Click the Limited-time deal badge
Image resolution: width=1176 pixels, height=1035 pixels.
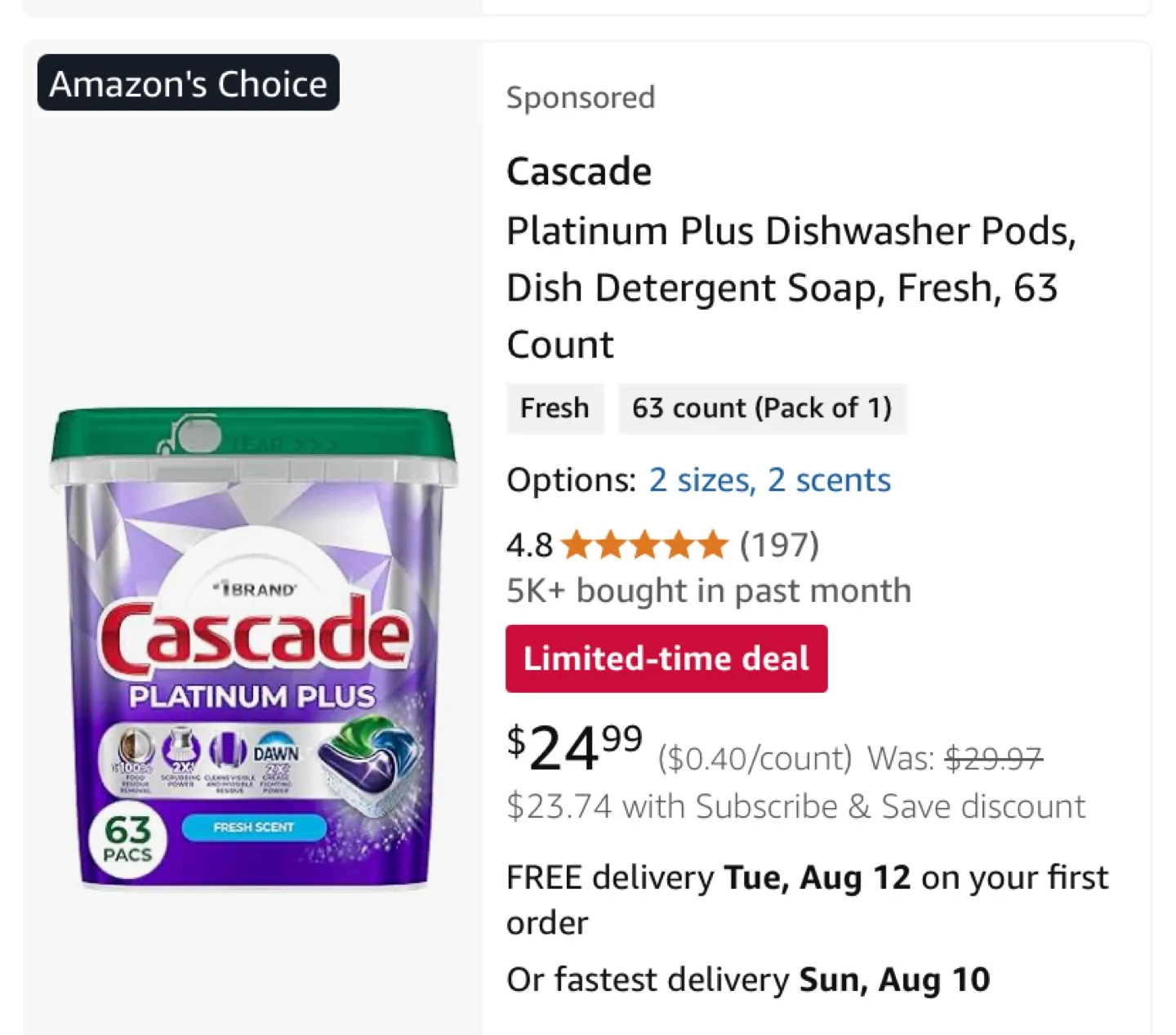666,658
